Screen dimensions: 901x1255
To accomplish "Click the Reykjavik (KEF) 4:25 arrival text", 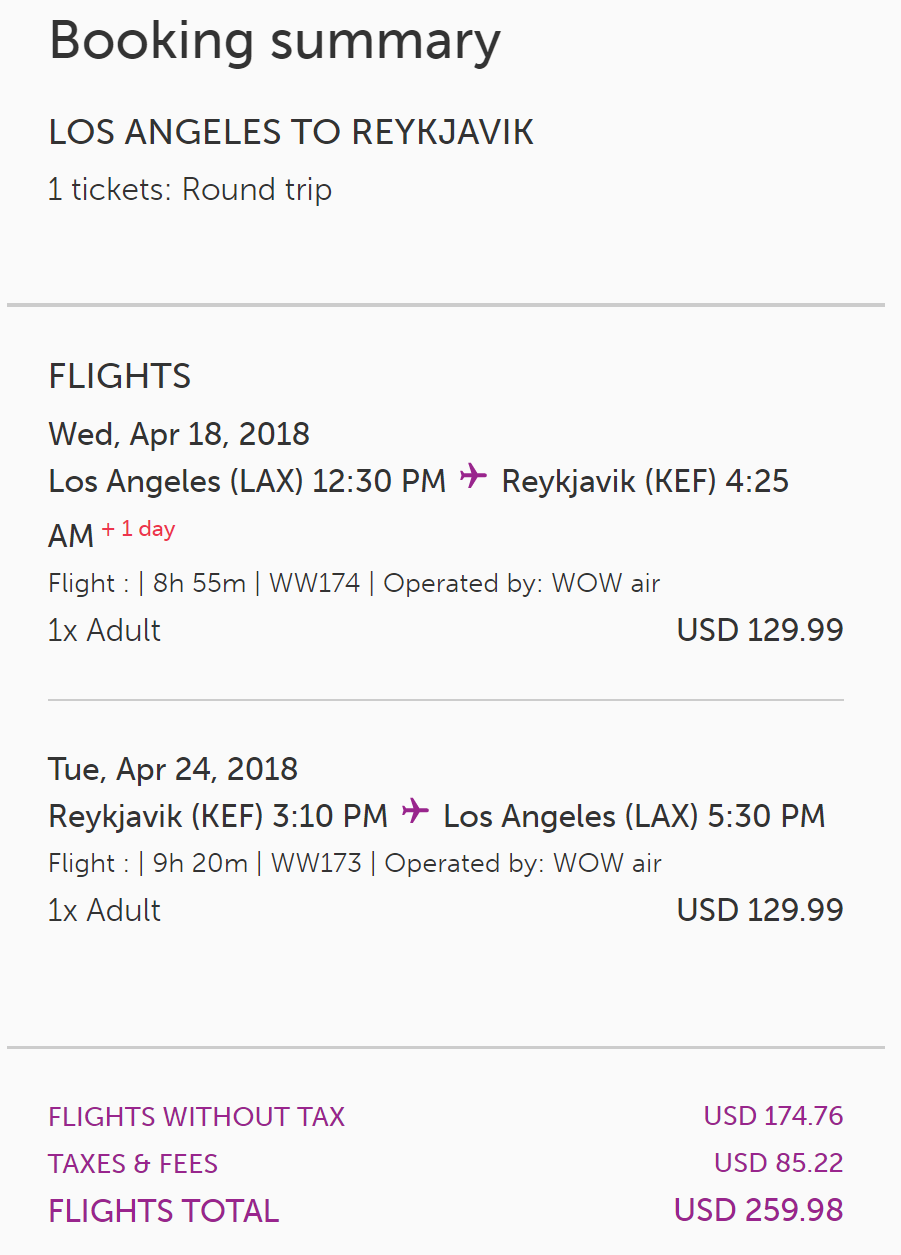I will (645, 481).
